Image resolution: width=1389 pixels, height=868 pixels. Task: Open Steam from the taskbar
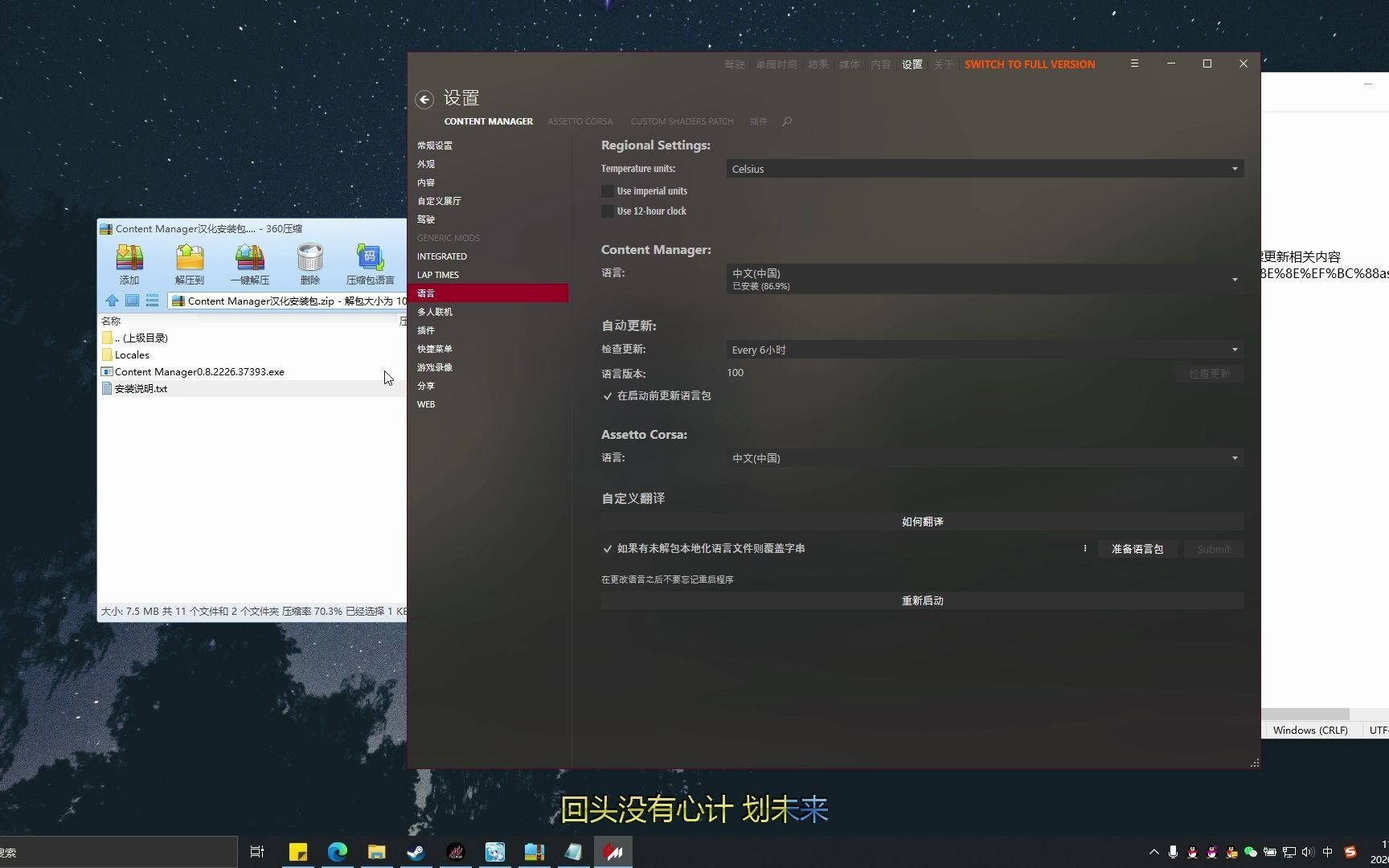point(416,852)
